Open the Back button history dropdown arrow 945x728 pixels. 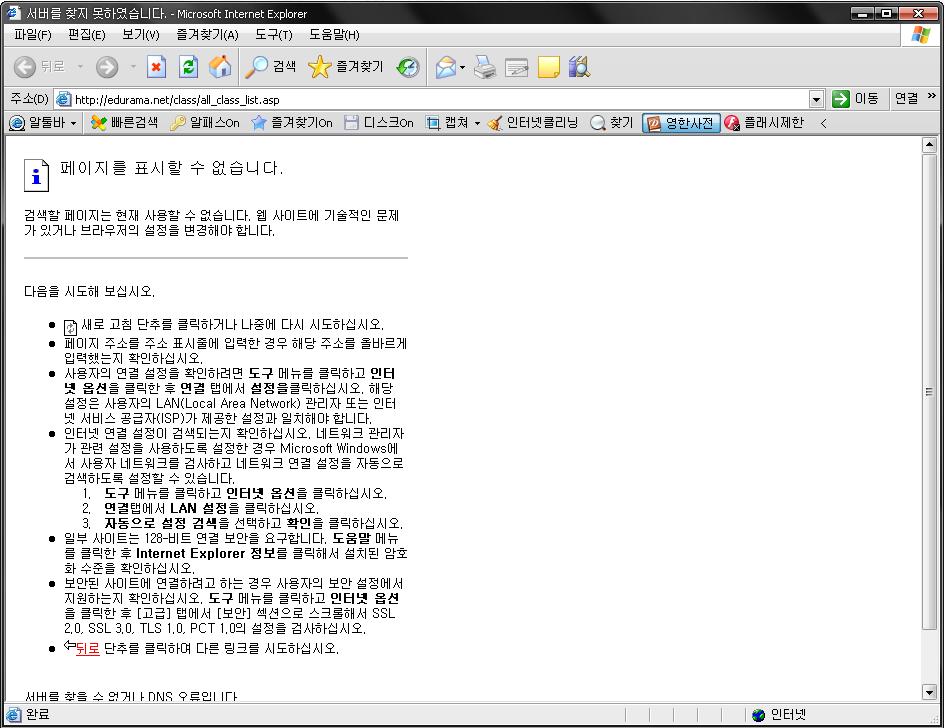coord(80,66)
